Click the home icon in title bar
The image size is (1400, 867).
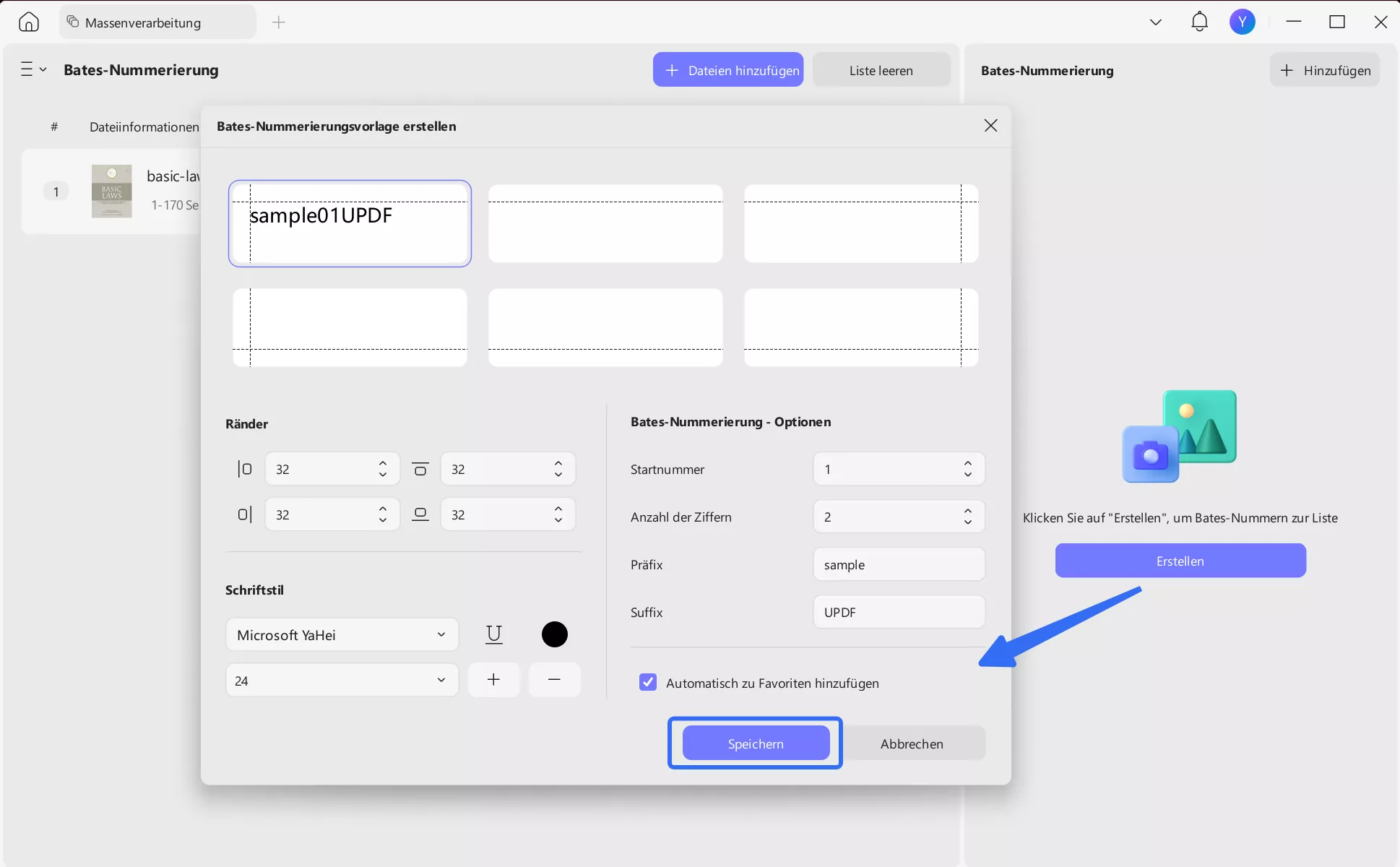[29, 22]
